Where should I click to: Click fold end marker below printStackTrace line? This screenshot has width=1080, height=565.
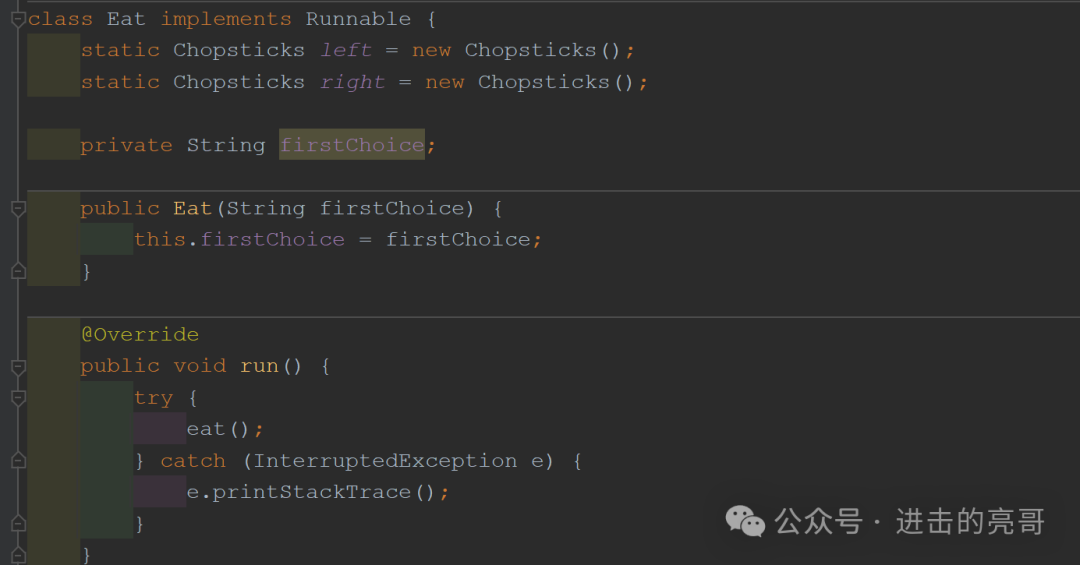(18, 524)
